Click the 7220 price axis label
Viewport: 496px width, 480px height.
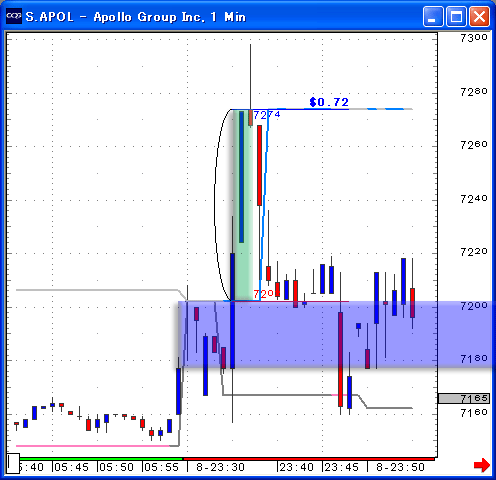[x=474, y=252]
